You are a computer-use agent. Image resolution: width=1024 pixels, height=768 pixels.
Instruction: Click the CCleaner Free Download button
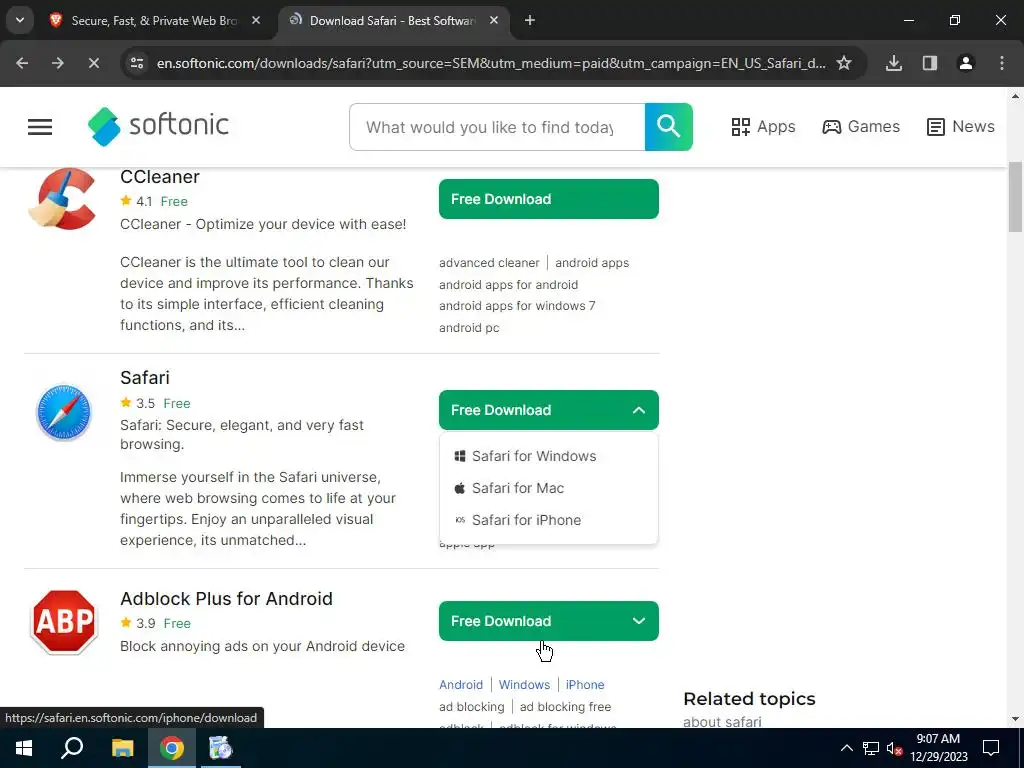[x=549, y=199]
